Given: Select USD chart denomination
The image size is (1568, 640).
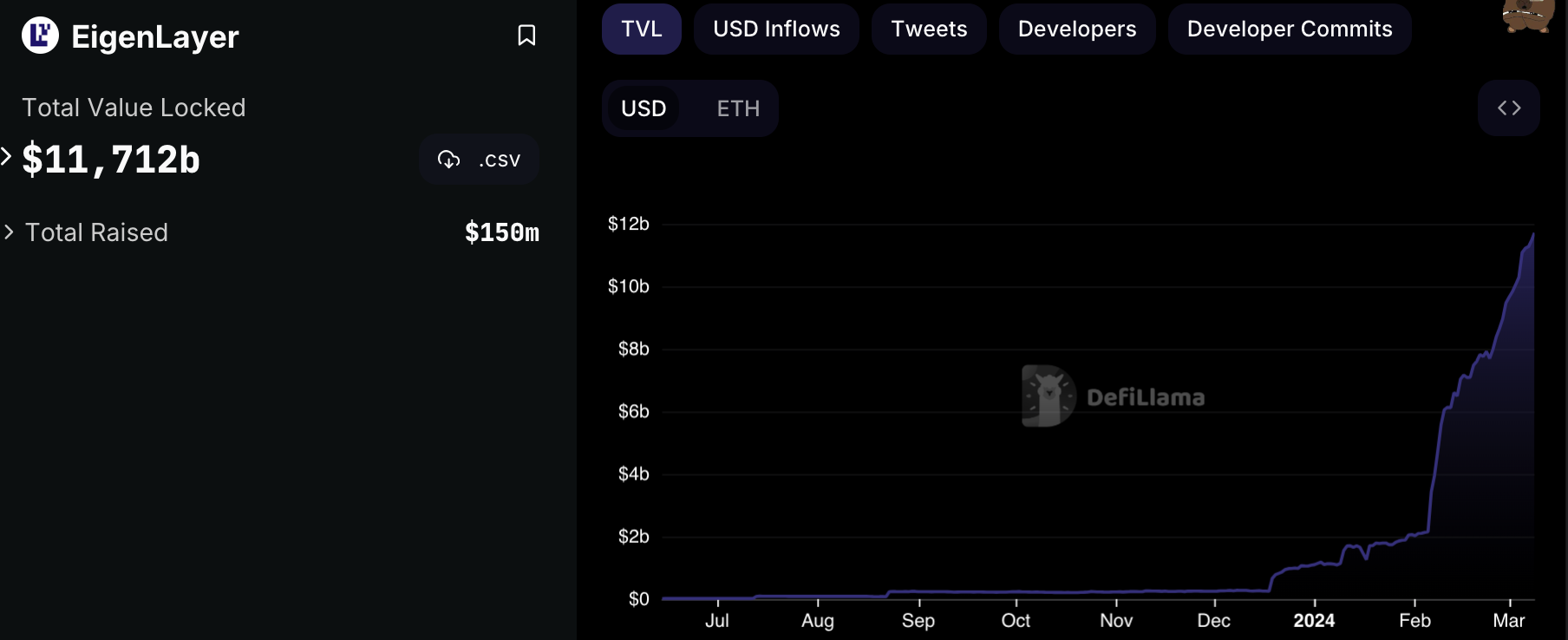Looking at the screenshot, I should pos(644,108).
